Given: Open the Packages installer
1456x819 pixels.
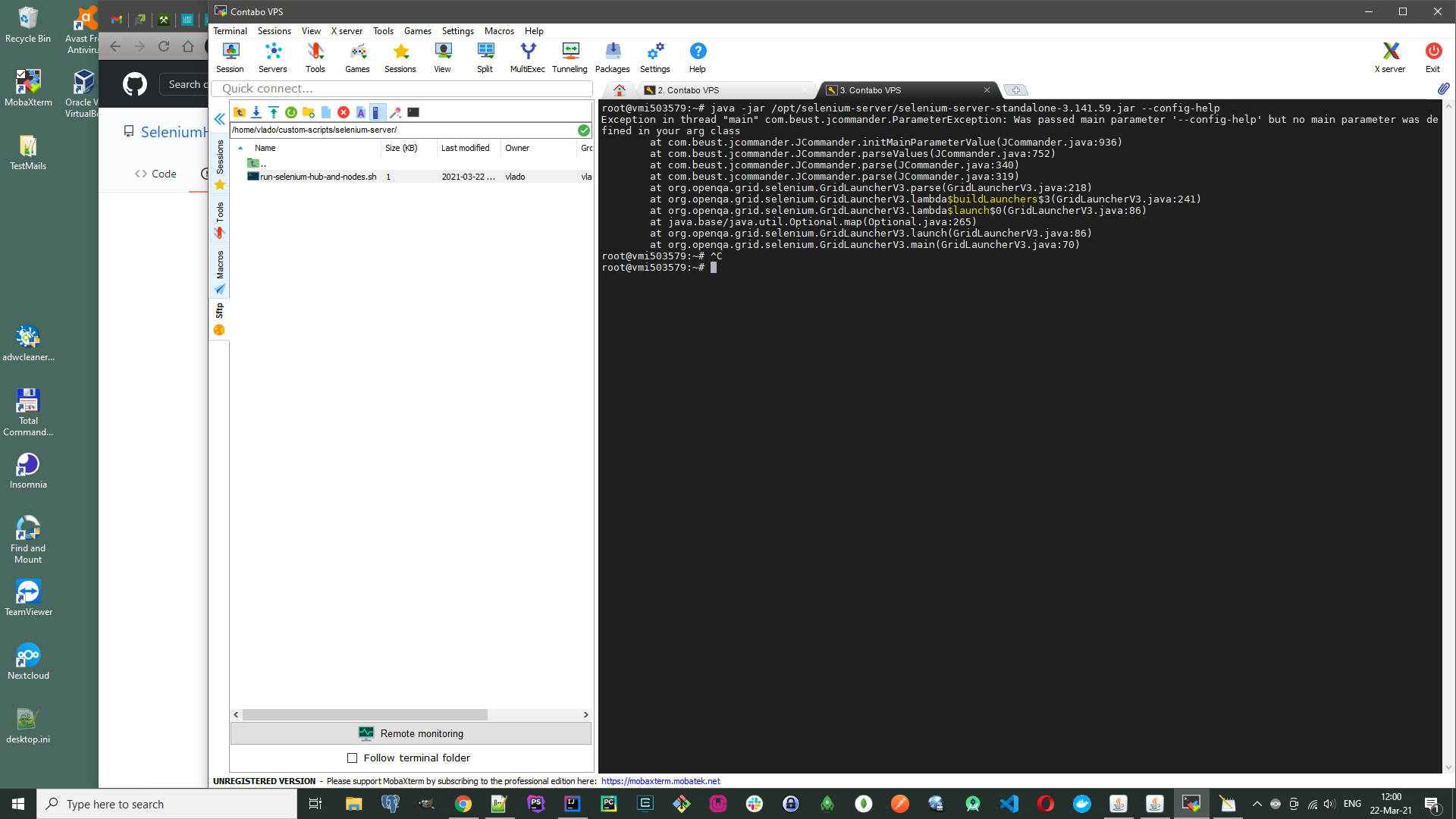Looking at the screenshot, I should tap(612, 56).
